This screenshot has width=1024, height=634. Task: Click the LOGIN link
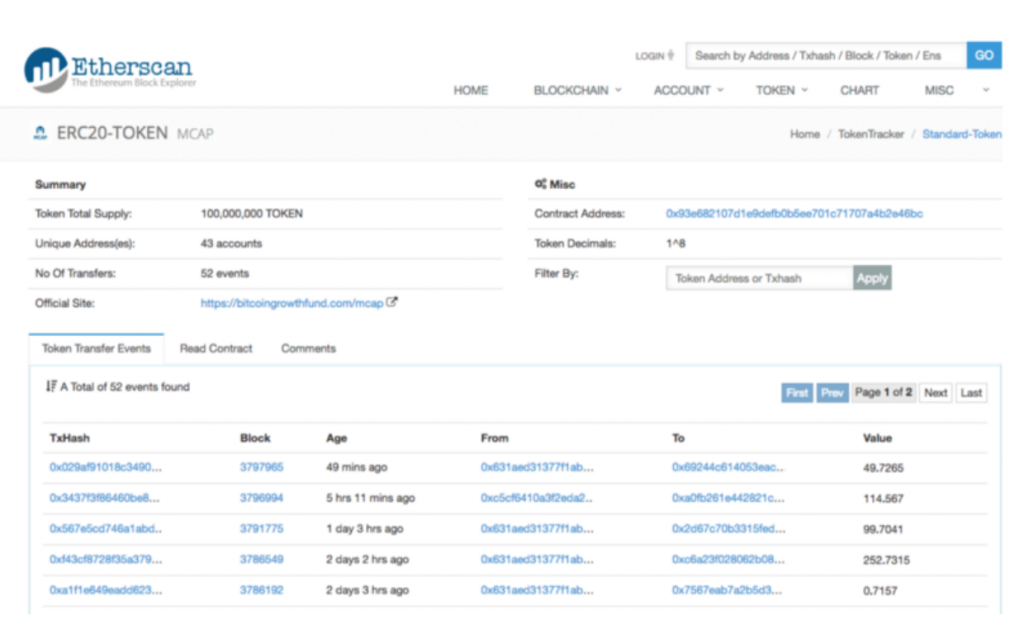click(650, 56)
